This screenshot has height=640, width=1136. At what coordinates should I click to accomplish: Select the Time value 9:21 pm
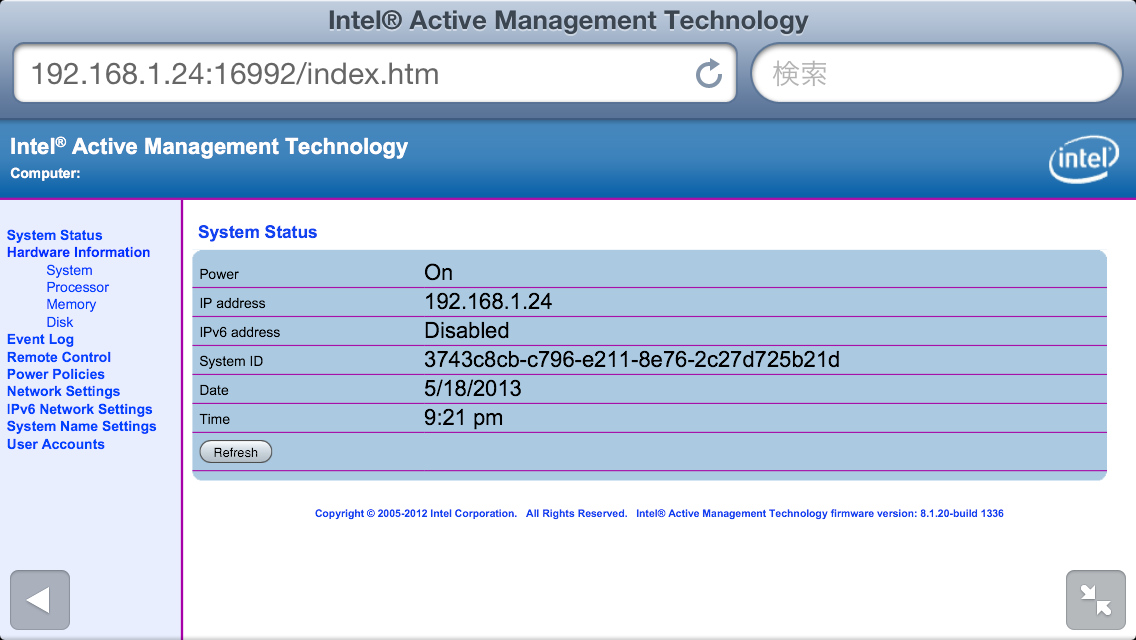click(x=463, y=417)
